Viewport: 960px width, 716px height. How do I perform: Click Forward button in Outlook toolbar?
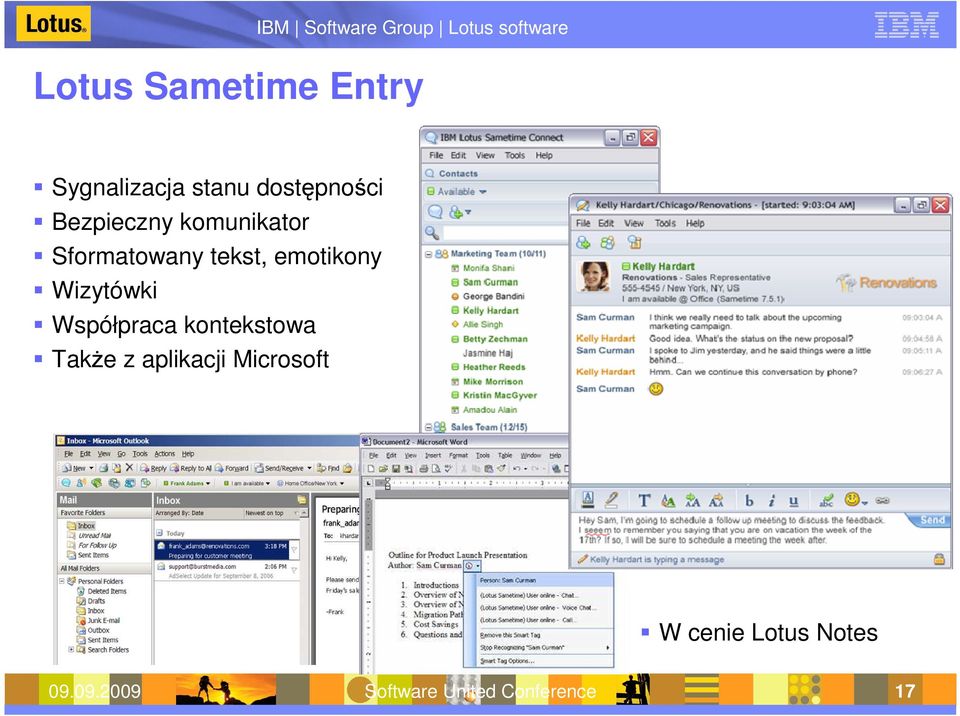231,468
